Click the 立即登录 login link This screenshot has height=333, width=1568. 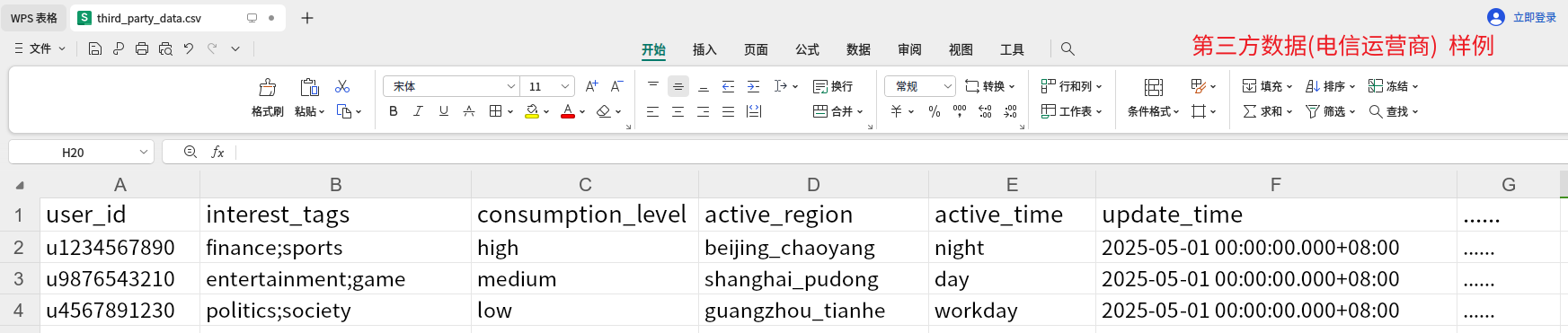coord(1535,17)
